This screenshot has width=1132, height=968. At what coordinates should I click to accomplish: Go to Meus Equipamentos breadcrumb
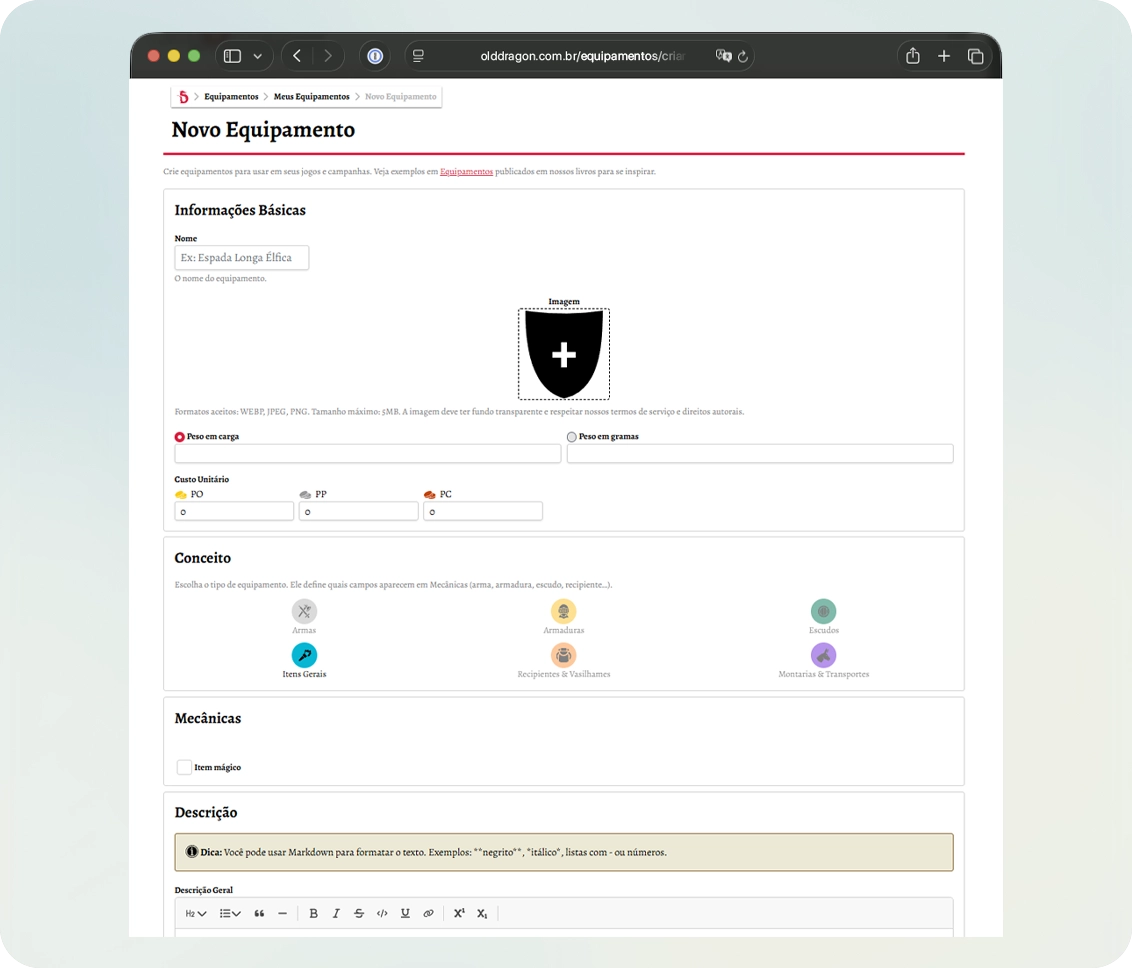coord(311,97)
